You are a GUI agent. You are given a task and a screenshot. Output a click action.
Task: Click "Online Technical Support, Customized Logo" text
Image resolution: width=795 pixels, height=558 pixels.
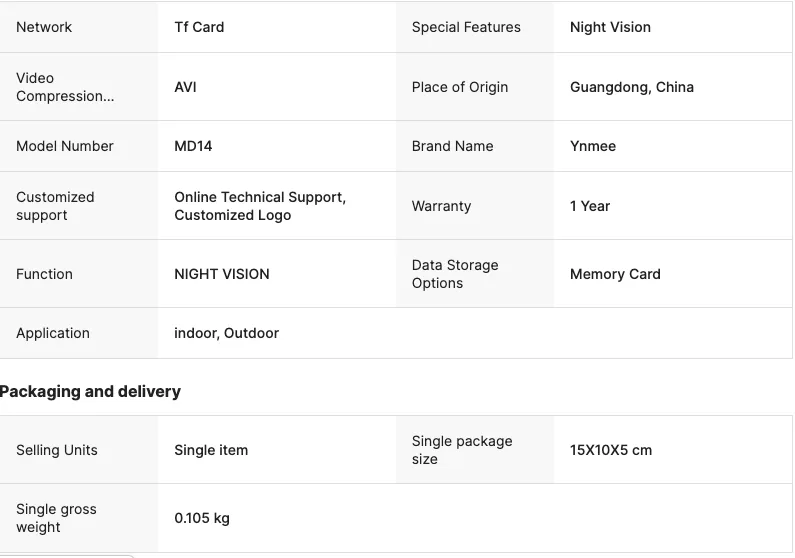(x=260, y=206)
